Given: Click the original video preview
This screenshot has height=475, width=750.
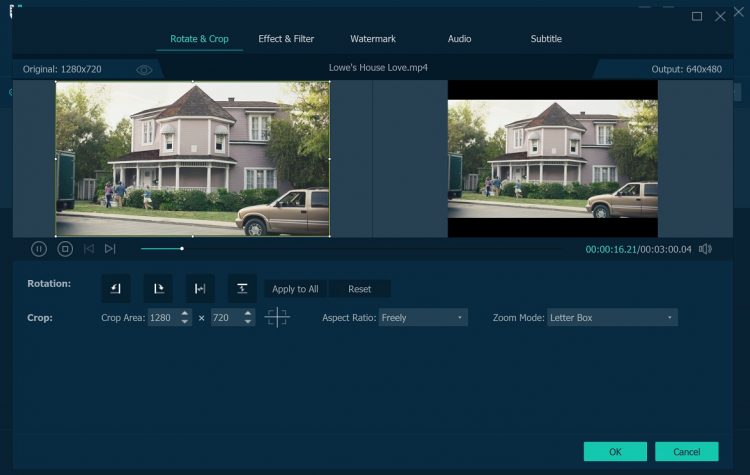Looking at the screenshot, I should 193,159.
